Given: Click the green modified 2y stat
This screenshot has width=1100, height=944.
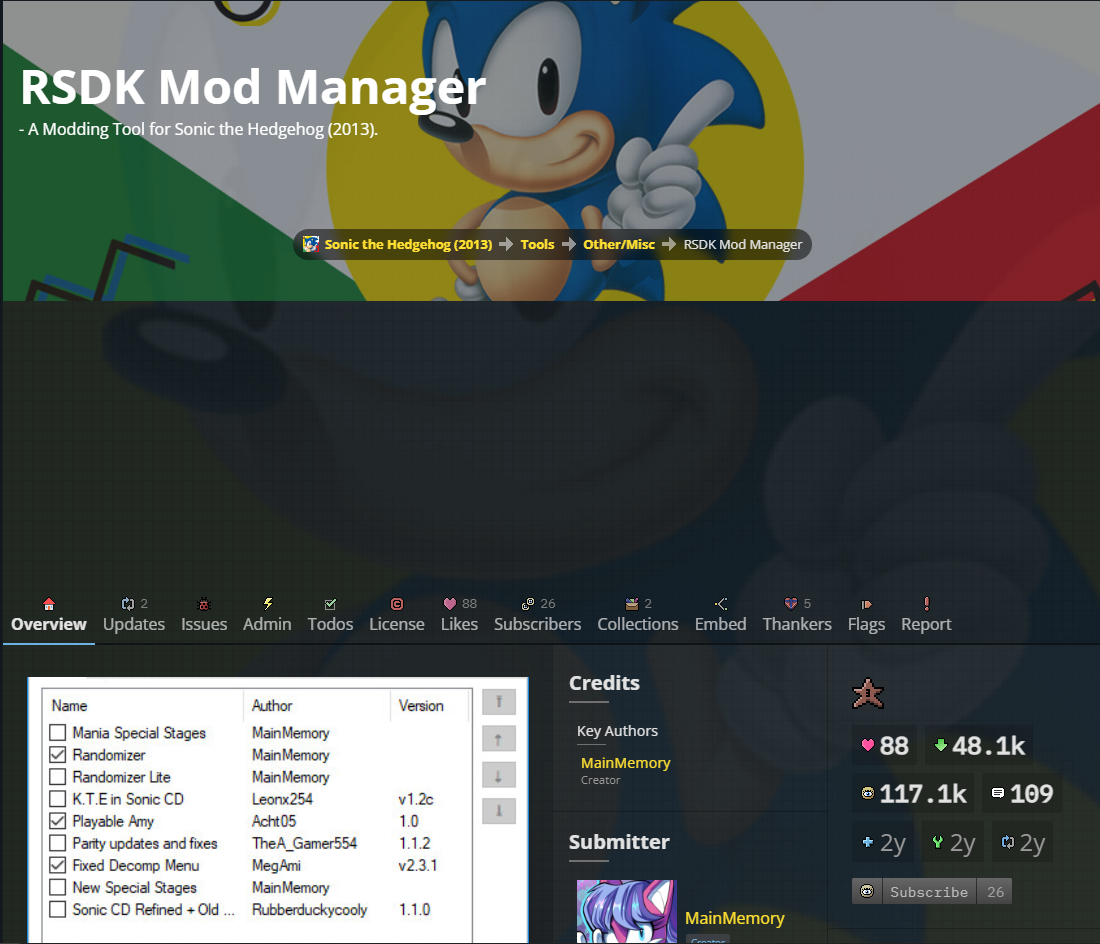Looking at the screenshot, I should [953, 842].
